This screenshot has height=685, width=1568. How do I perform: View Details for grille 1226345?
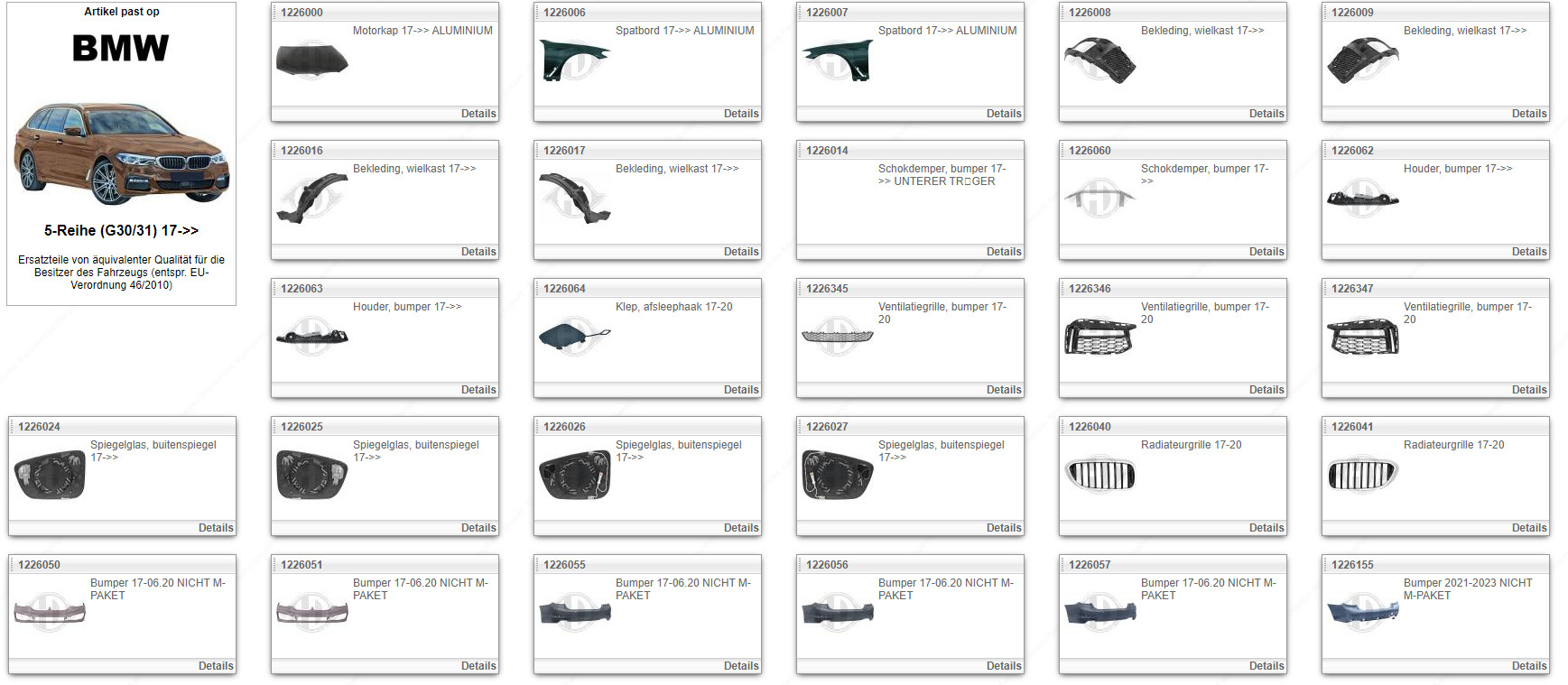1004,390
